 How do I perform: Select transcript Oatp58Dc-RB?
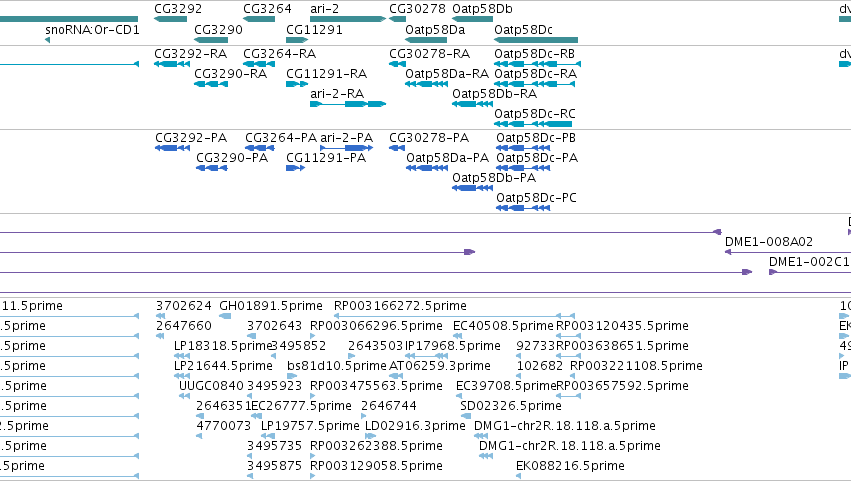click(534, 54)
